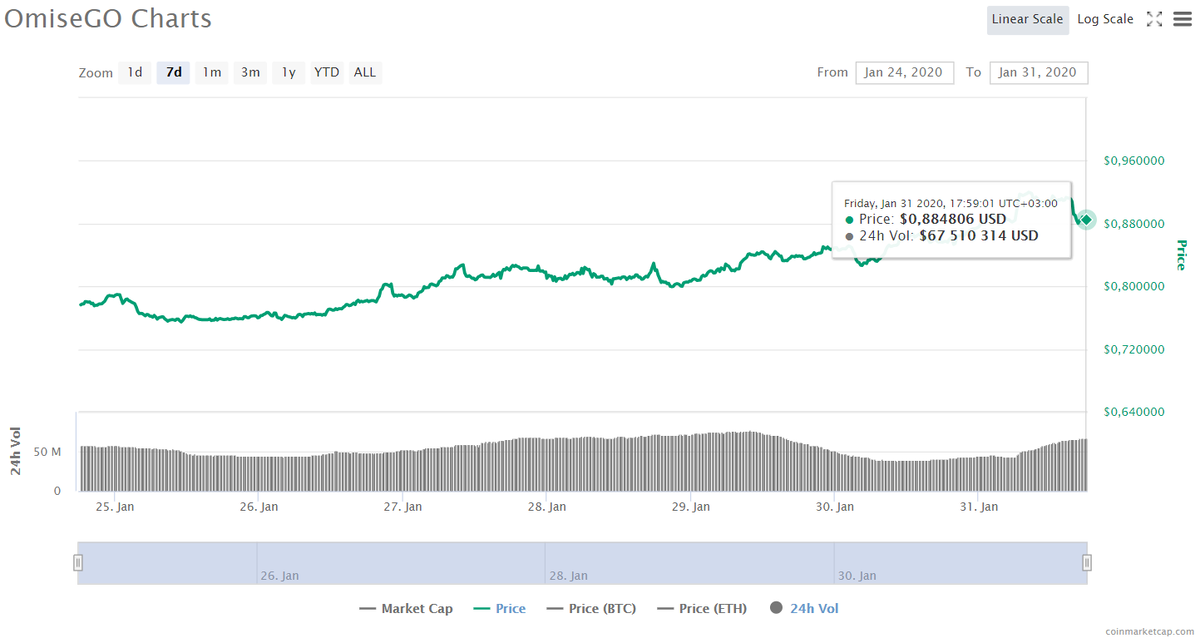
Task: Switch to Linear Scale
Action: click(x=1027, y=19)
